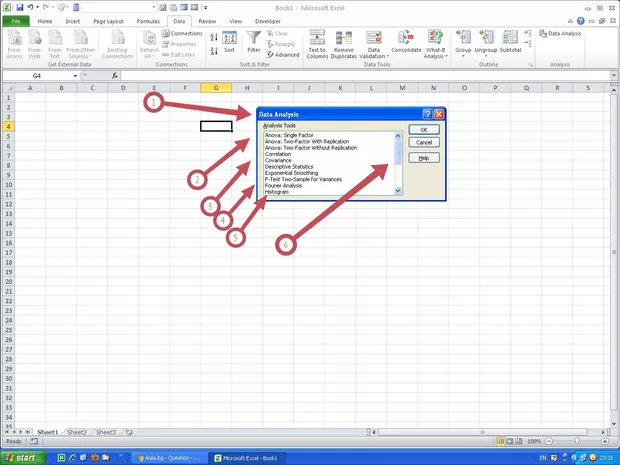Screen dimensions: 620x465
Task: Click Data Analysis dialog question mark icon
Action: pos(427,114)
